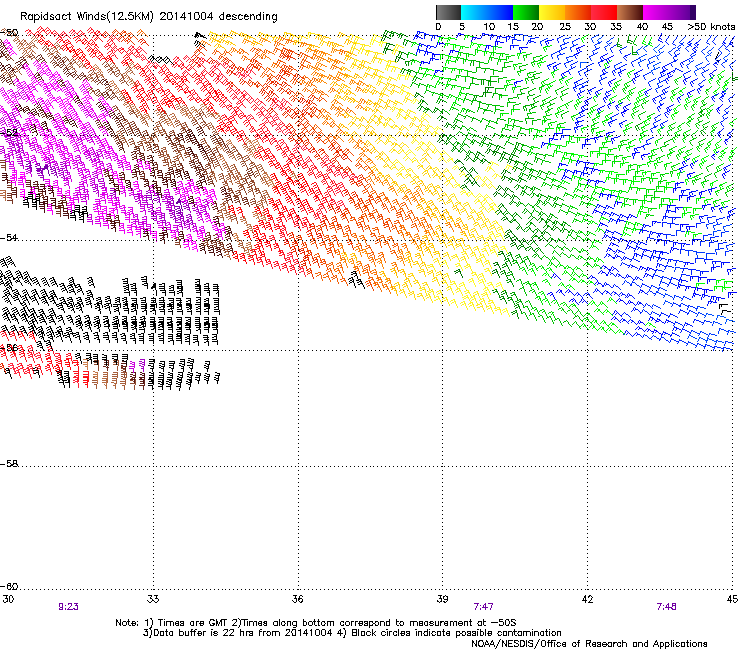740x650 pixels.
Task: Click the 'NOAA/NESDIS/Office of Research and Applications' credit
Action: coord(589,644)
